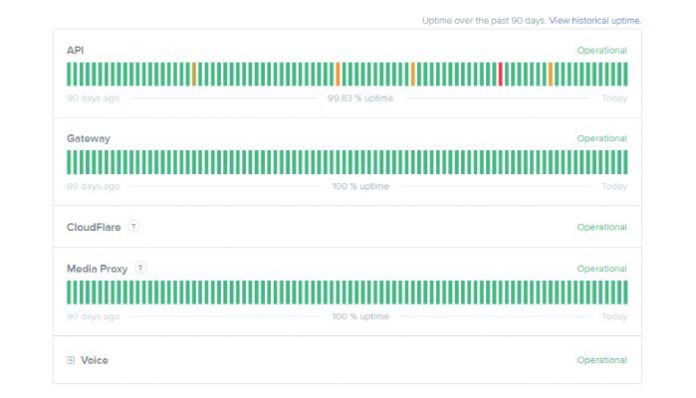The image size is (696, 398).
Task: Click the Uptime over the past 90 days text
Action: [x=483, y=20]
